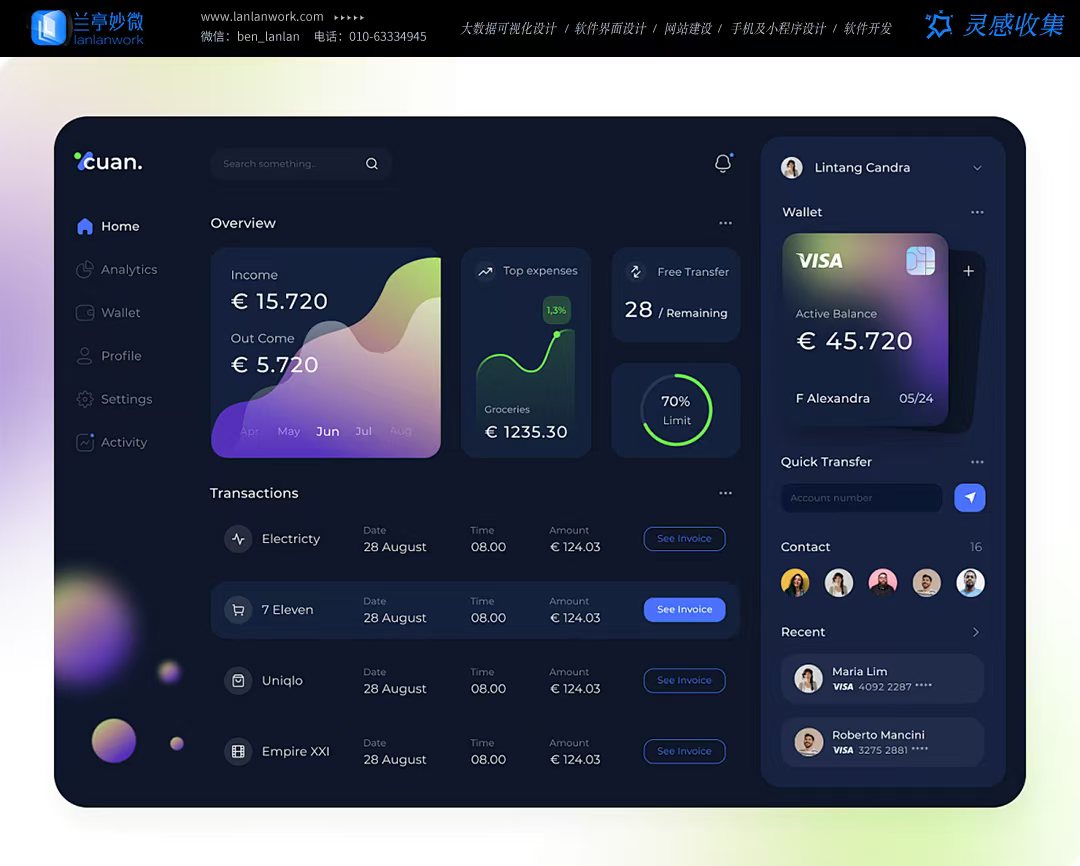Click the Account number input field
Image resolution: width=1080 pixels, height=866 pixels.
point(861,498)
